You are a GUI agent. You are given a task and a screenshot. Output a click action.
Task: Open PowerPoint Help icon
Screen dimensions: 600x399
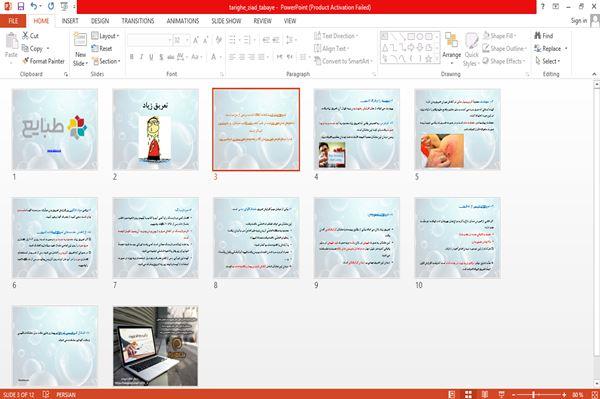coord(542,6)
